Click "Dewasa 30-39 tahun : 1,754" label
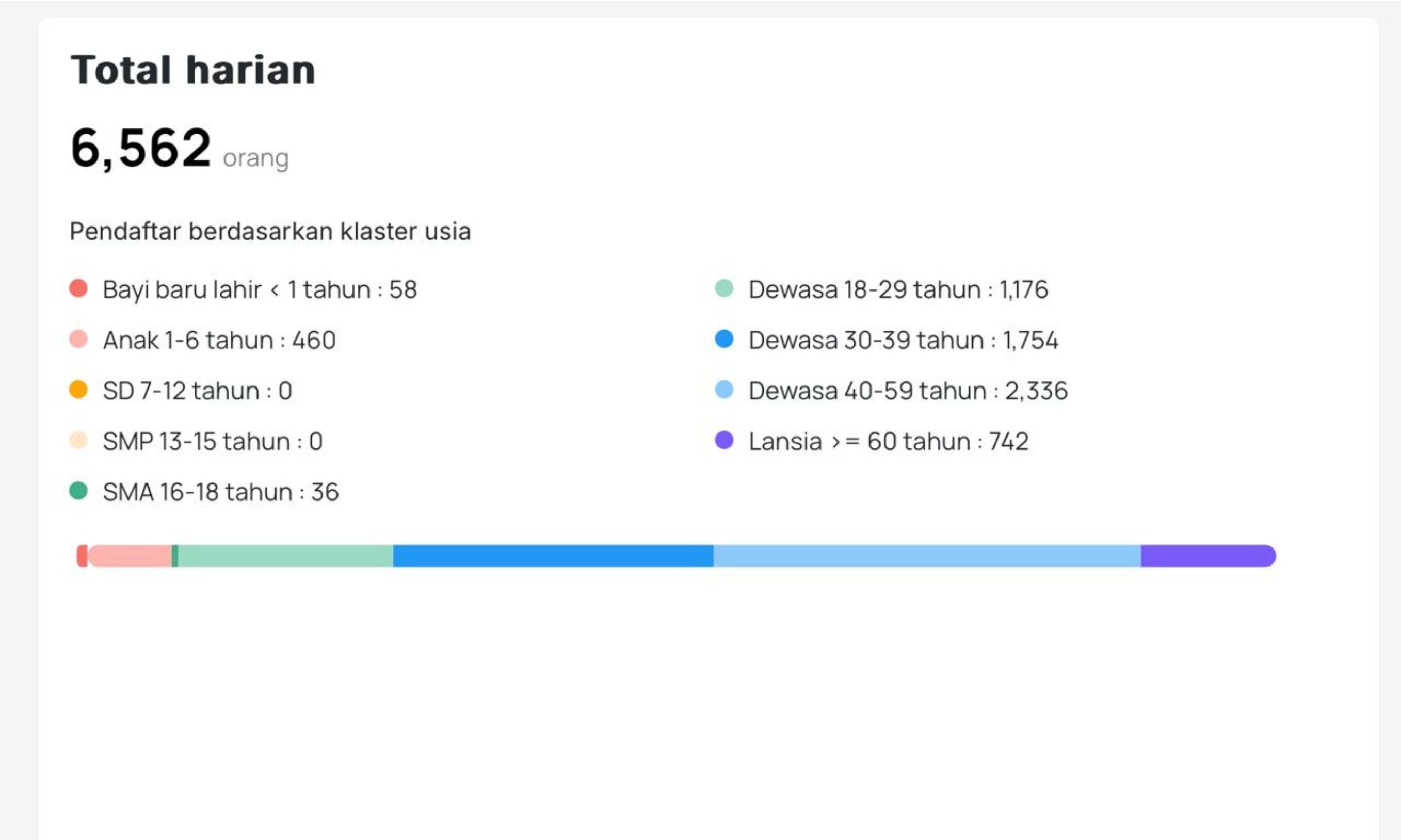1401x840 pixels. tap(904, 340)
